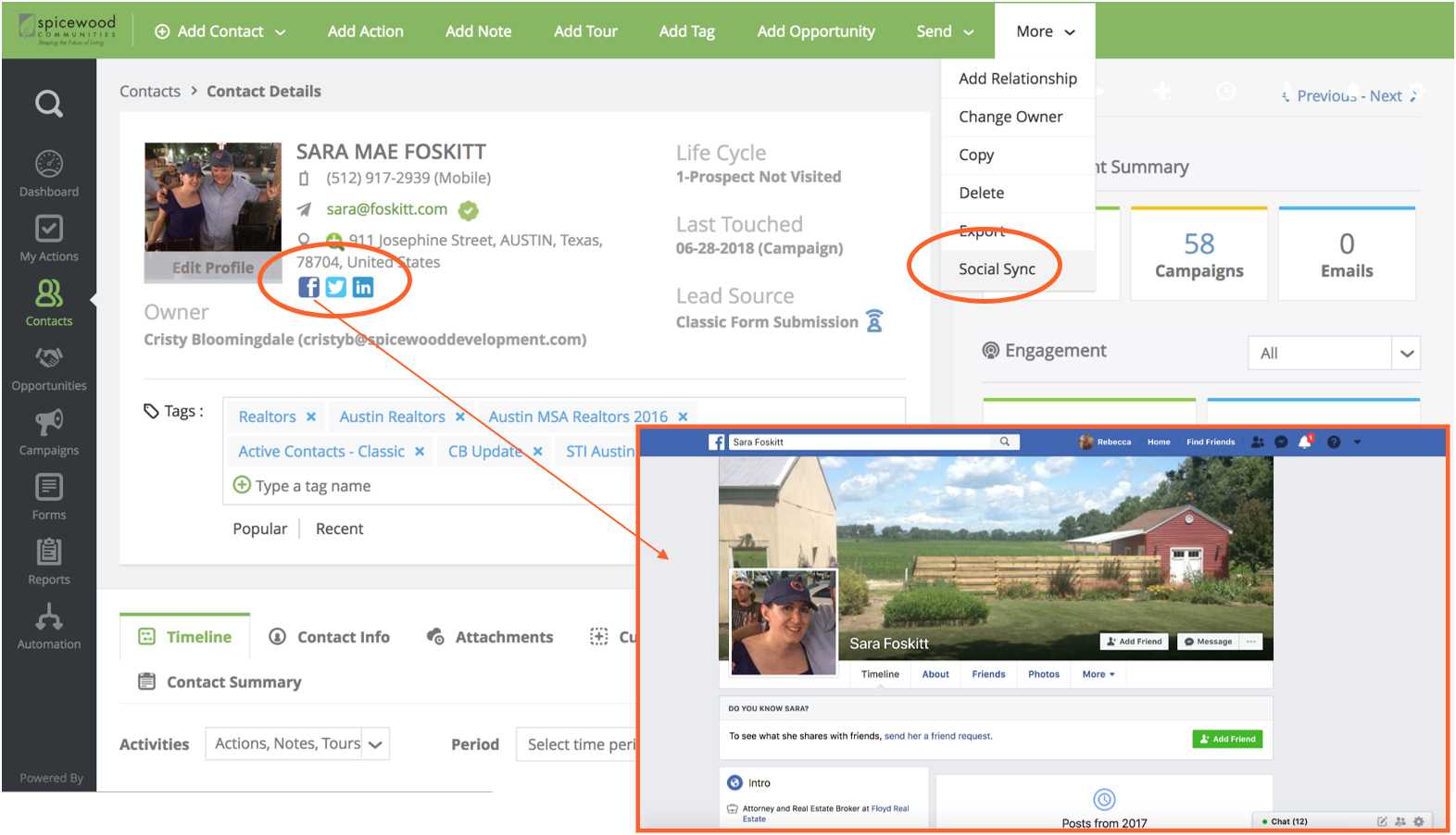Open Sara's Twitter profile icon
Screen dimensions: 1456x835
pos(336,287)
